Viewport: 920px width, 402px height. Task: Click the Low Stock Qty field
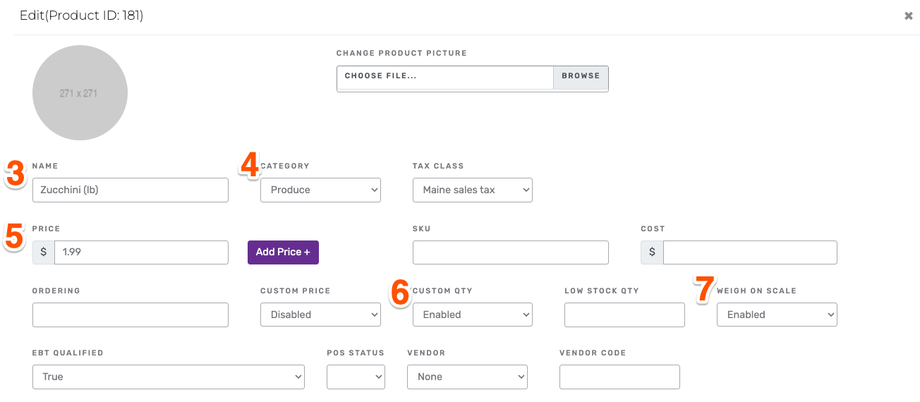(x=624, y=315)
